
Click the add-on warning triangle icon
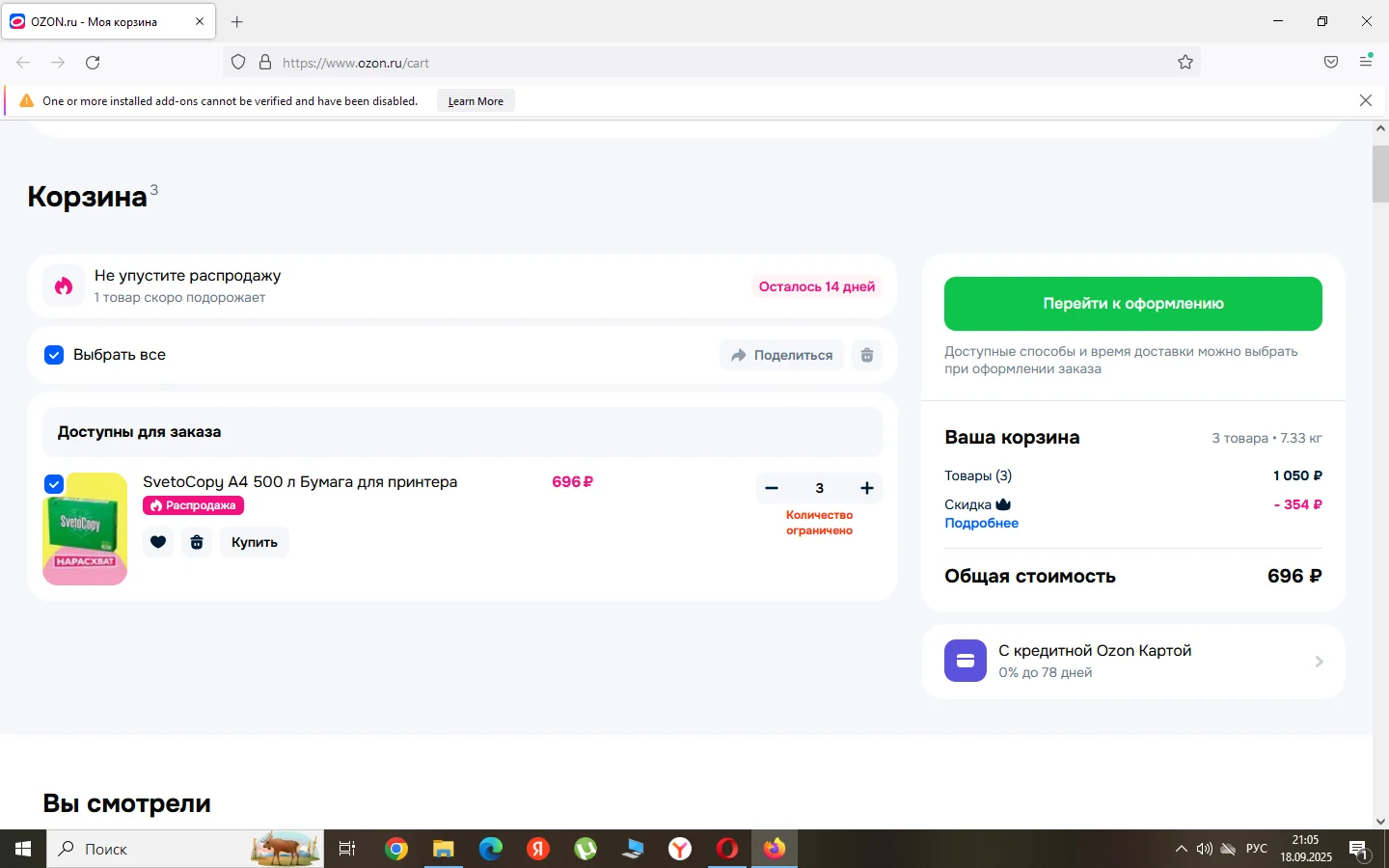click(x=27, y=100)
